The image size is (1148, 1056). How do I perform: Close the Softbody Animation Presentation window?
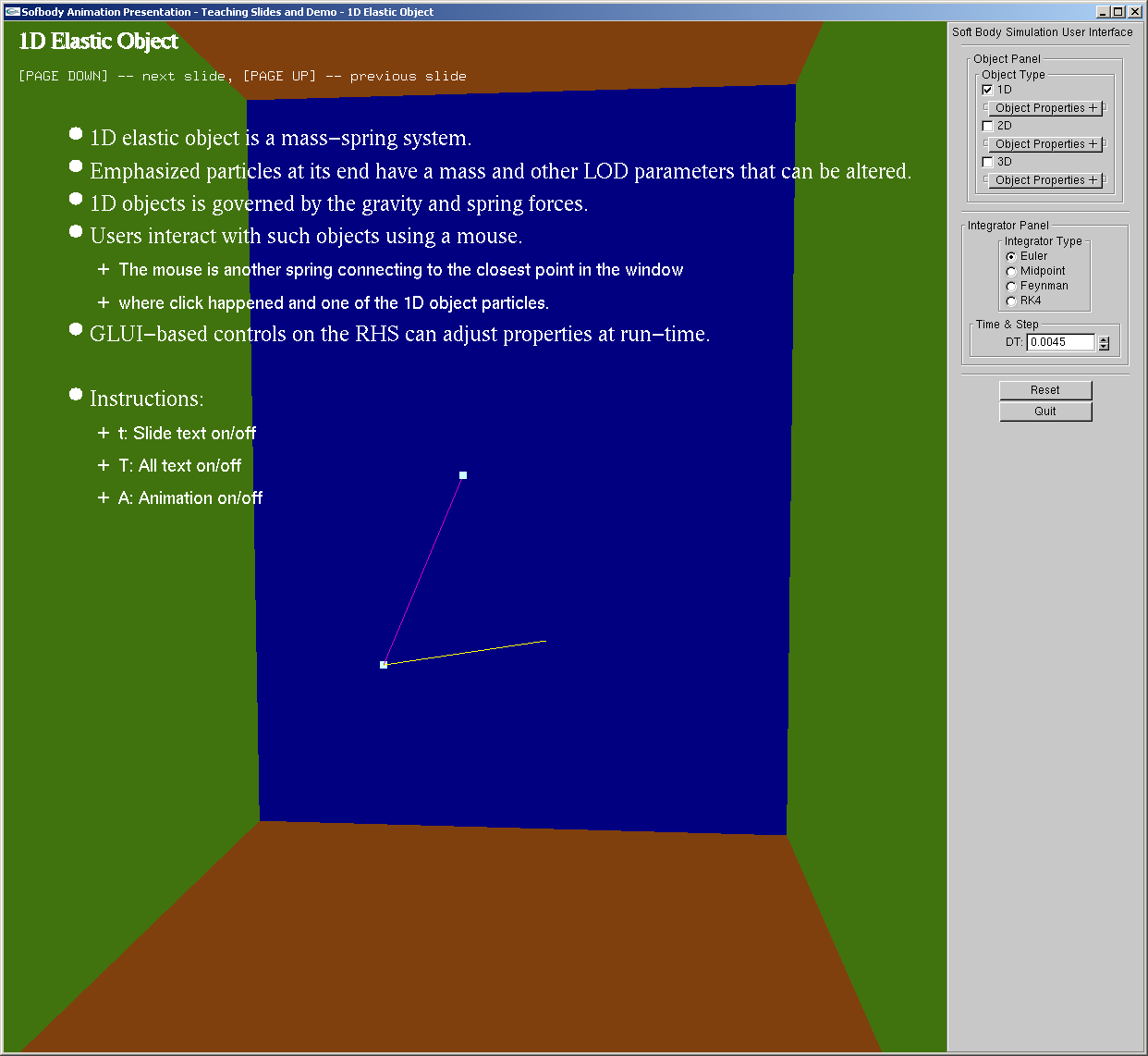1134,12
